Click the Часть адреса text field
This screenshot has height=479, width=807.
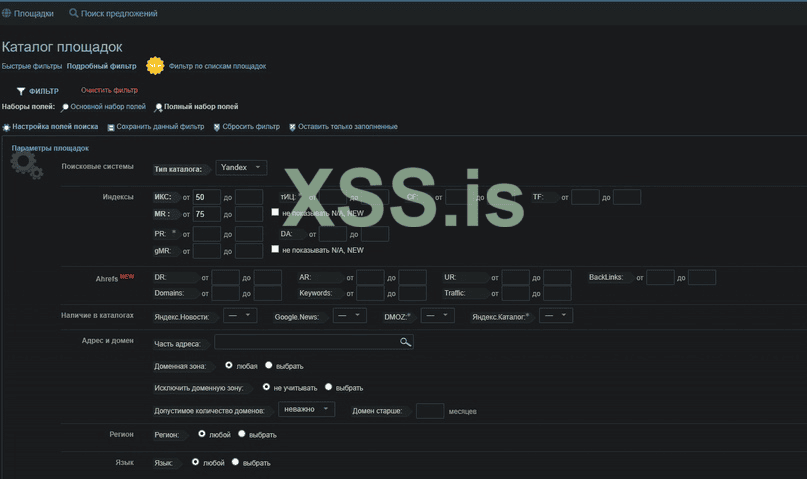313,342
